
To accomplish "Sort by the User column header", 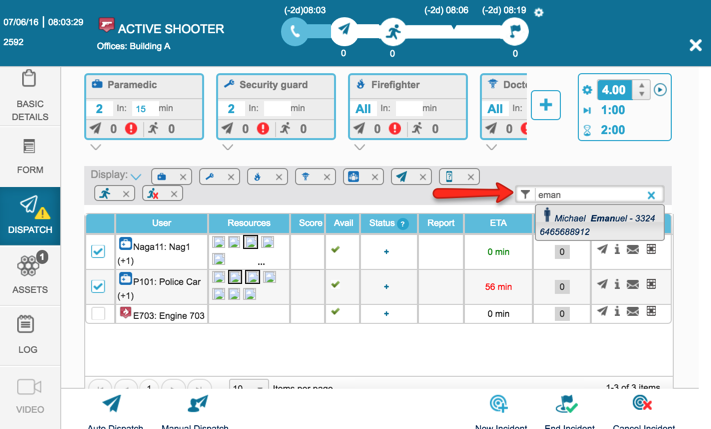I will [x=161, y=223].
